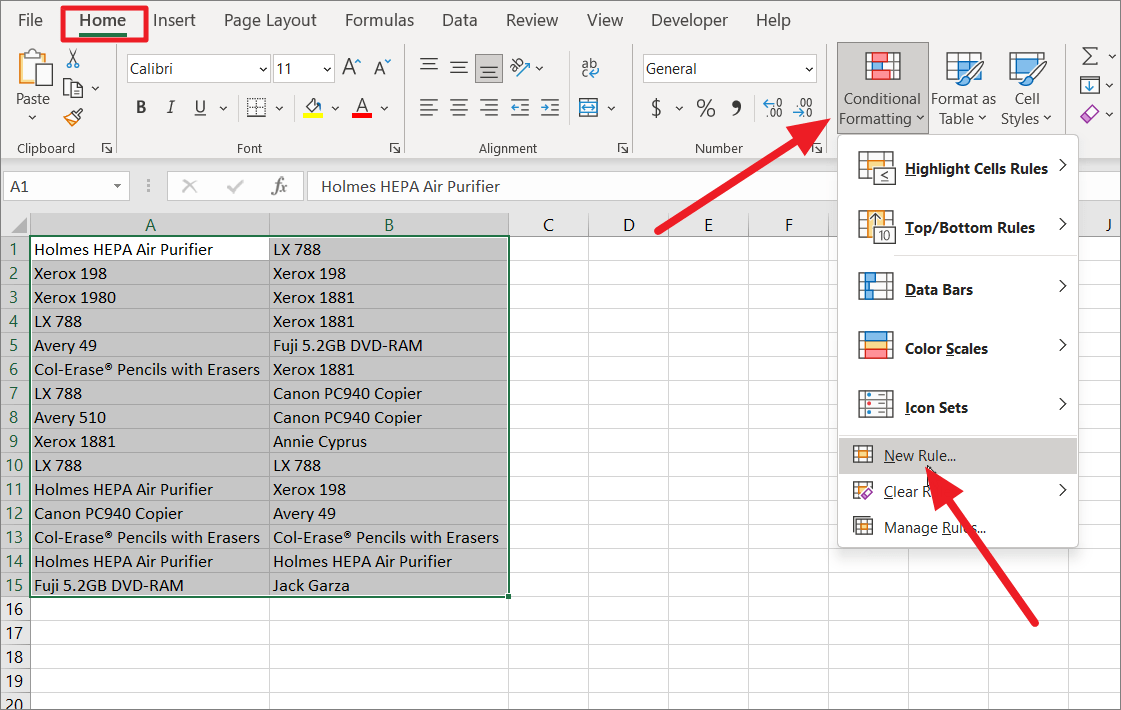The height and width of the screenshot is (710, 1121).
Task: Apply Percent Style formatting
Action: [706, 107]
